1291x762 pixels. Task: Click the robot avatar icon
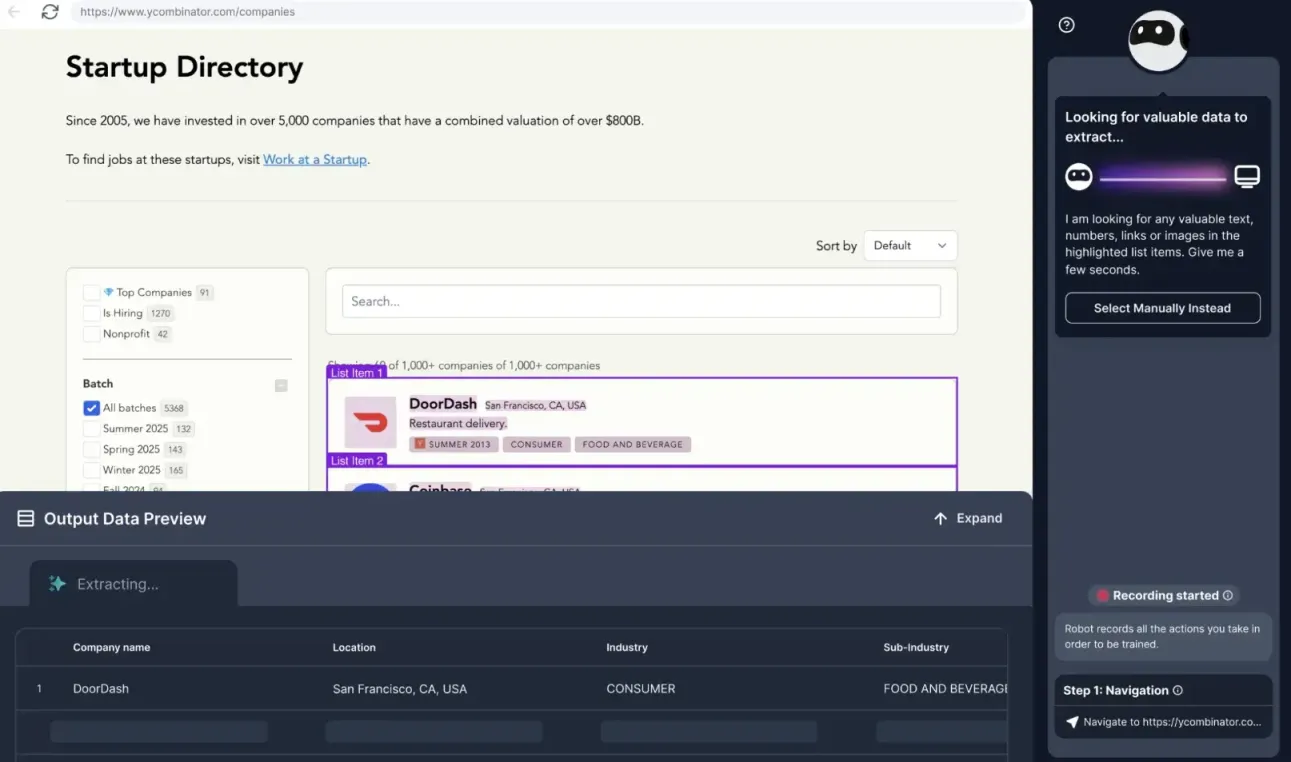[x=1158, y=41]
